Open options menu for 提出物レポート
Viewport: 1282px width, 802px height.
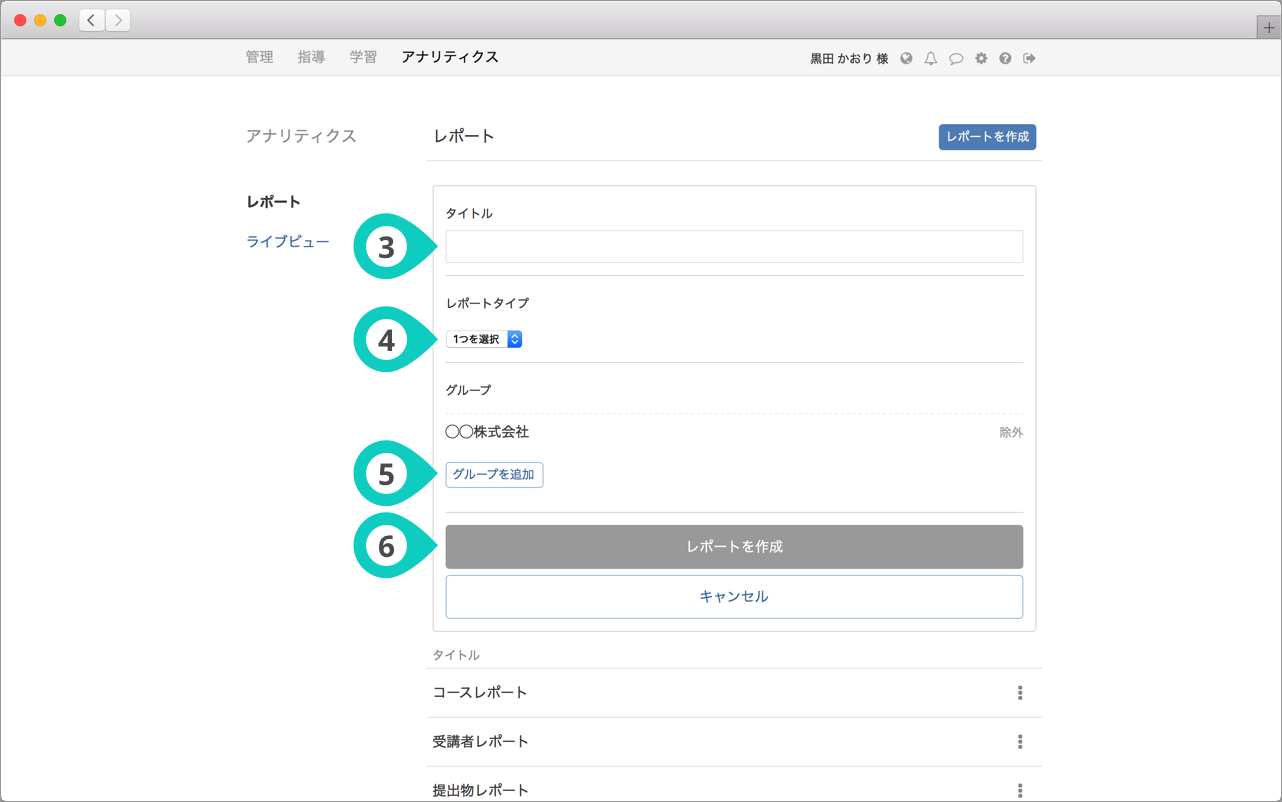tap(1020, 790)
